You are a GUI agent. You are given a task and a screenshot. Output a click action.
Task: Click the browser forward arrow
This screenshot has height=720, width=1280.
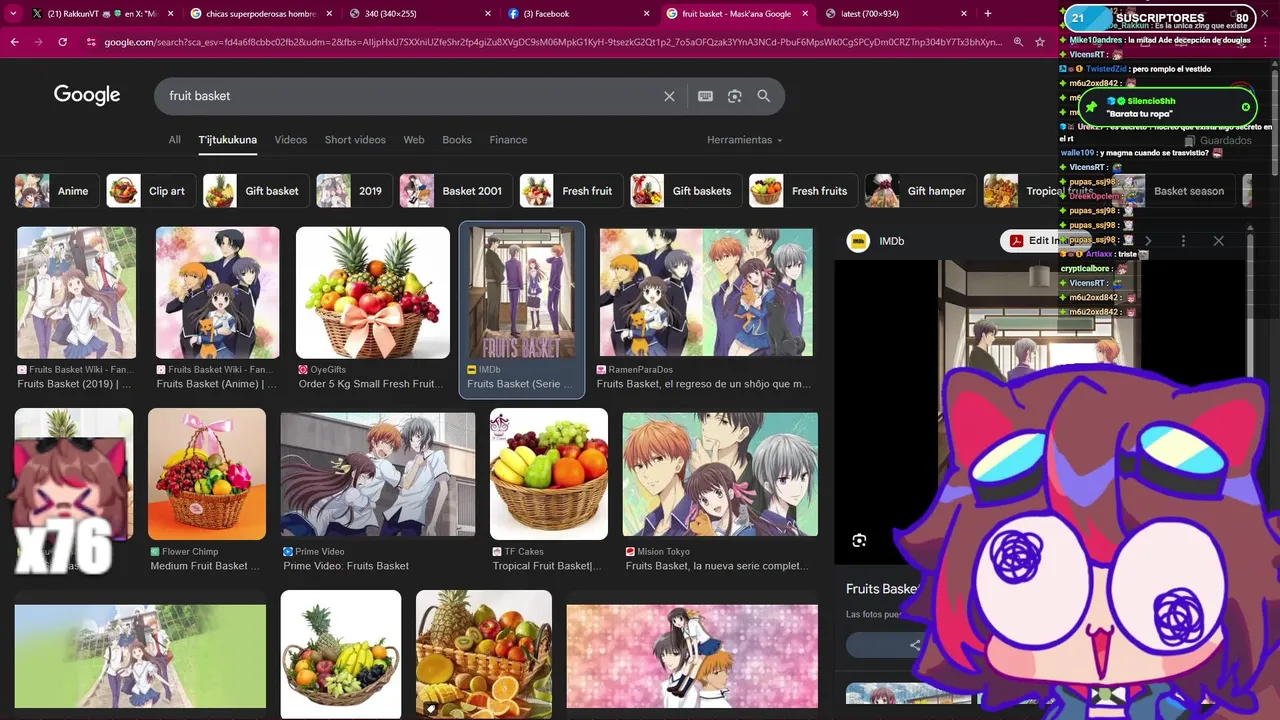[x=38, y=42]
